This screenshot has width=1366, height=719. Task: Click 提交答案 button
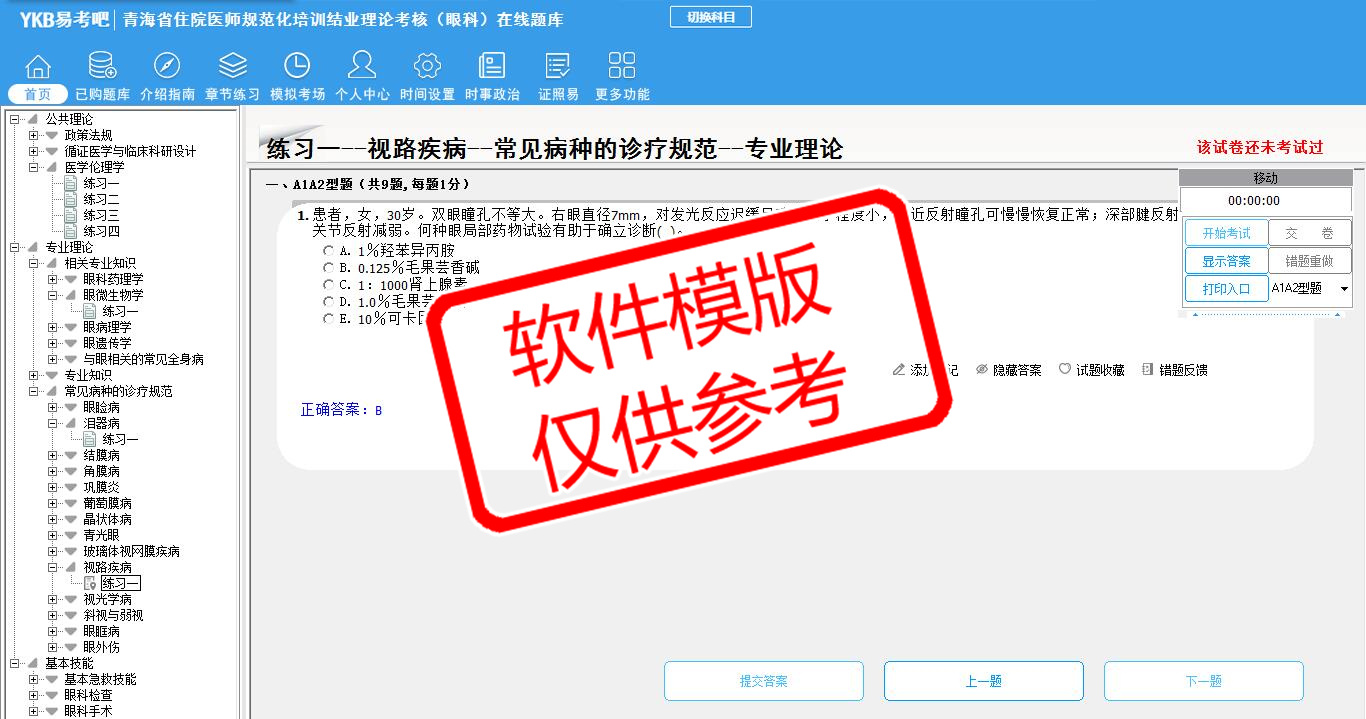click(764, 681)
